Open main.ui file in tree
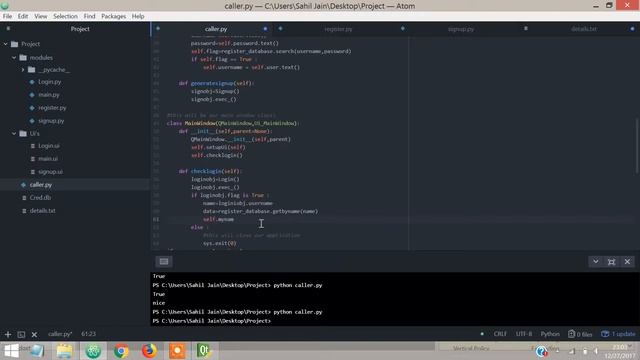 pos(48,159)
